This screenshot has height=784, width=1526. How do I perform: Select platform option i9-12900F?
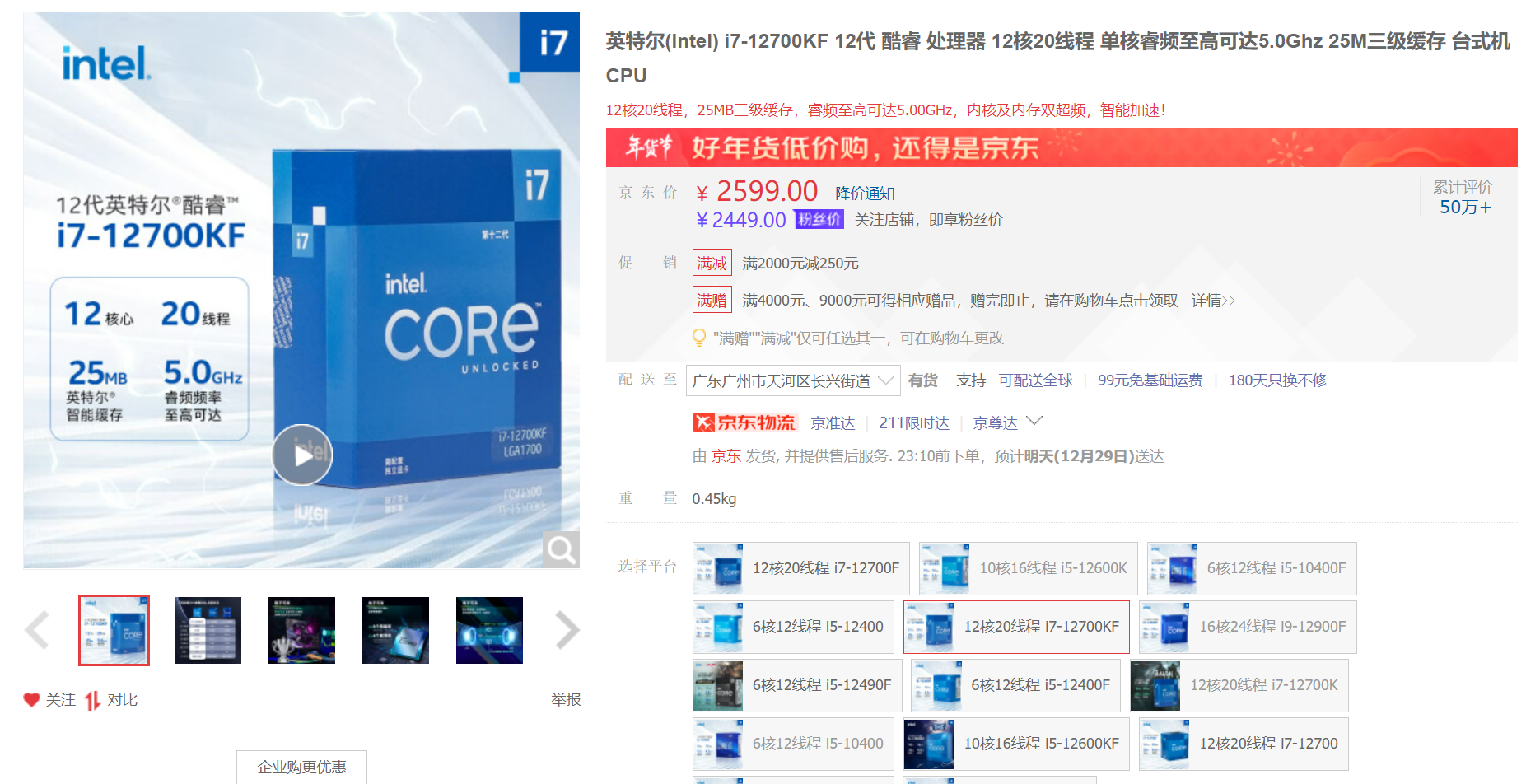point(1248,627)
